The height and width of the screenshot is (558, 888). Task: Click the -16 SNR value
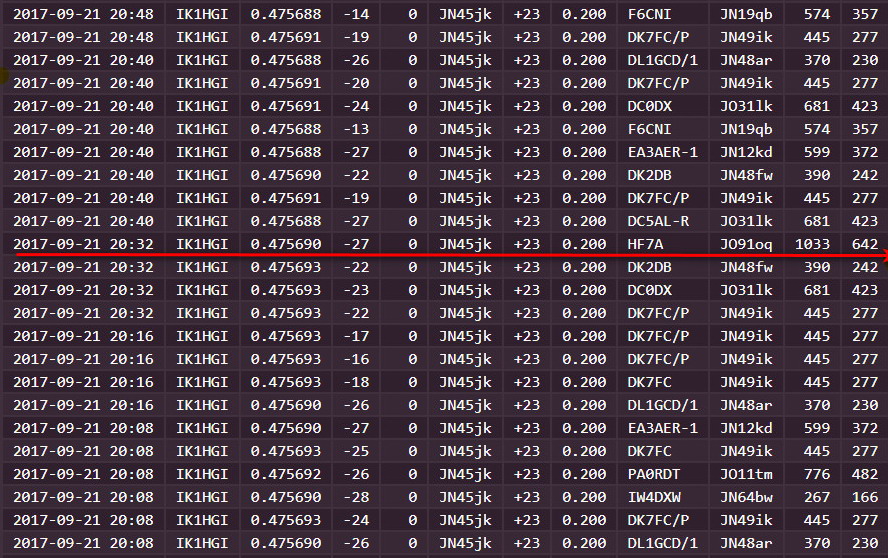(356, 359)
